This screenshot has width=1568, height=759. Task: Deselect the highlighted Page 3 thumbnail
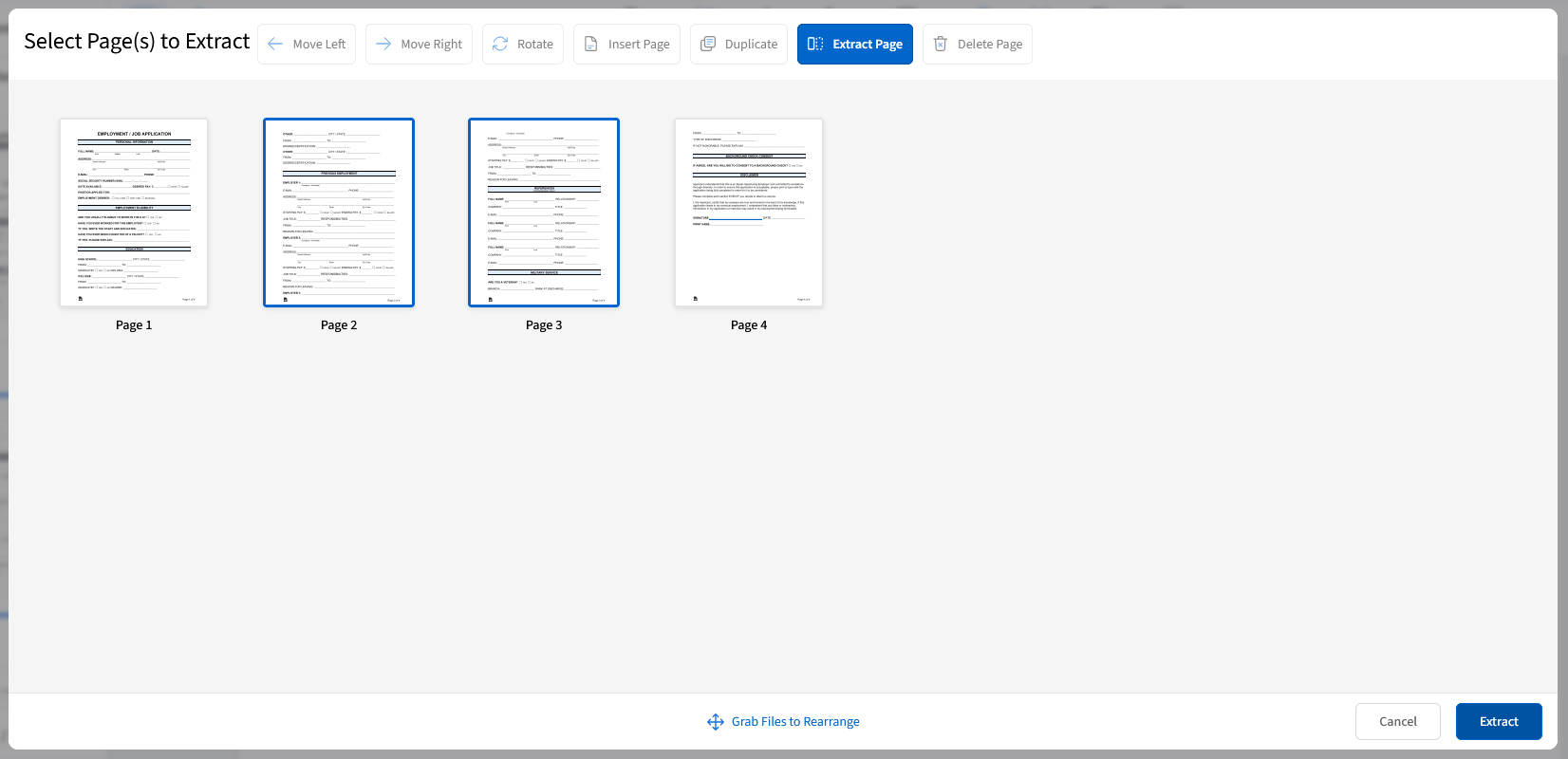(x=544, y=213)
